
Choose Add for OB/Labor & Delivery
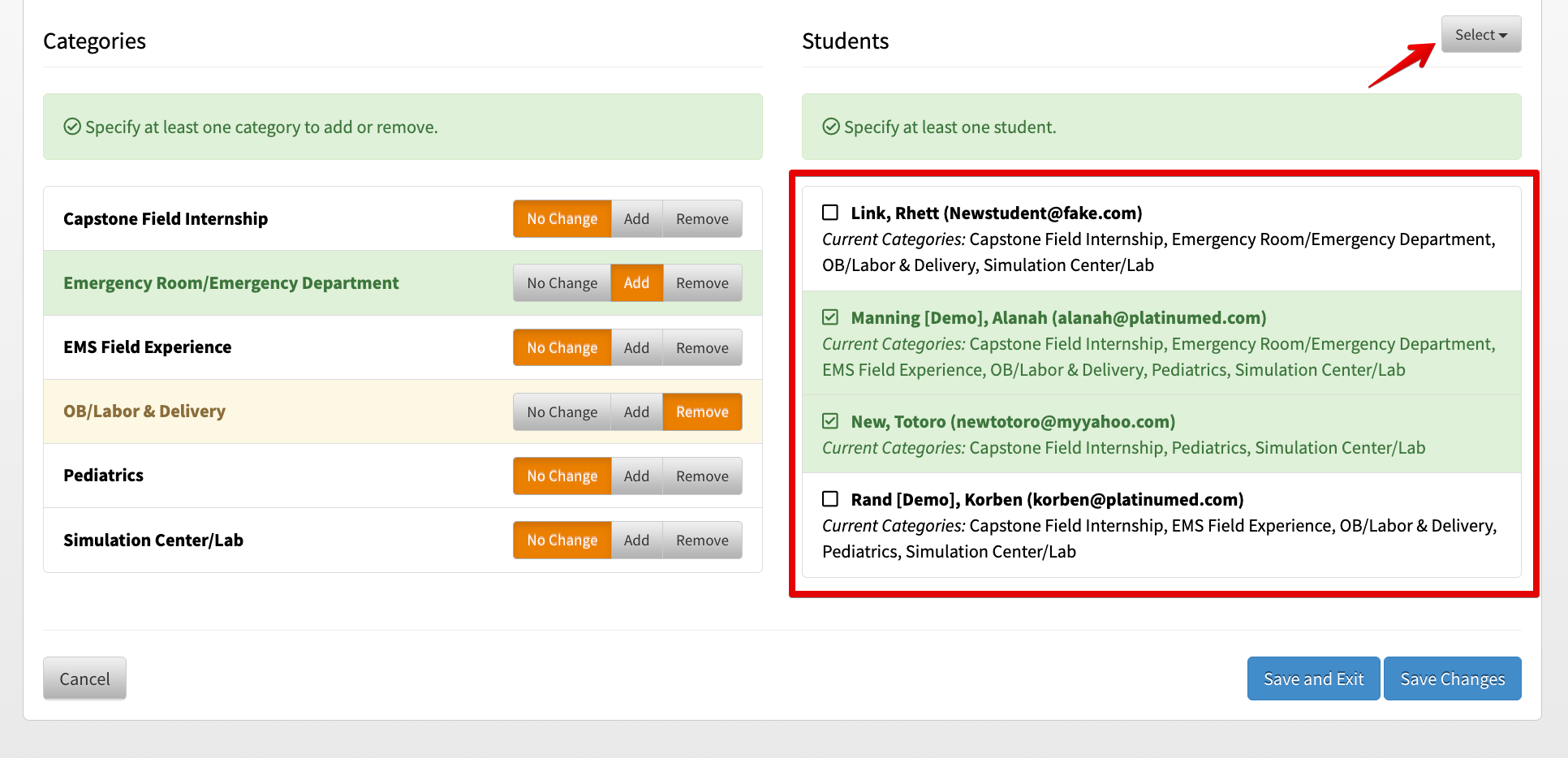pyautogui.click(x=636, y=411)
